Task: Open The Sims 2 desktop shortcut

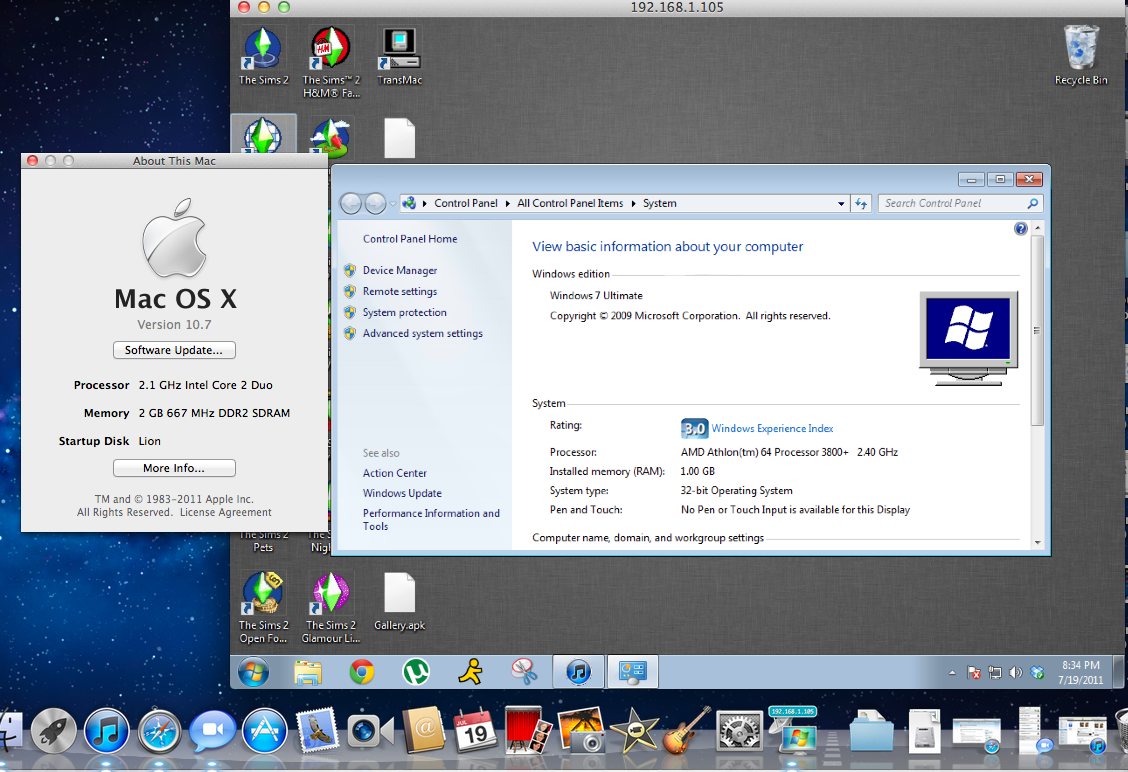Action: (x=263, y=56)
